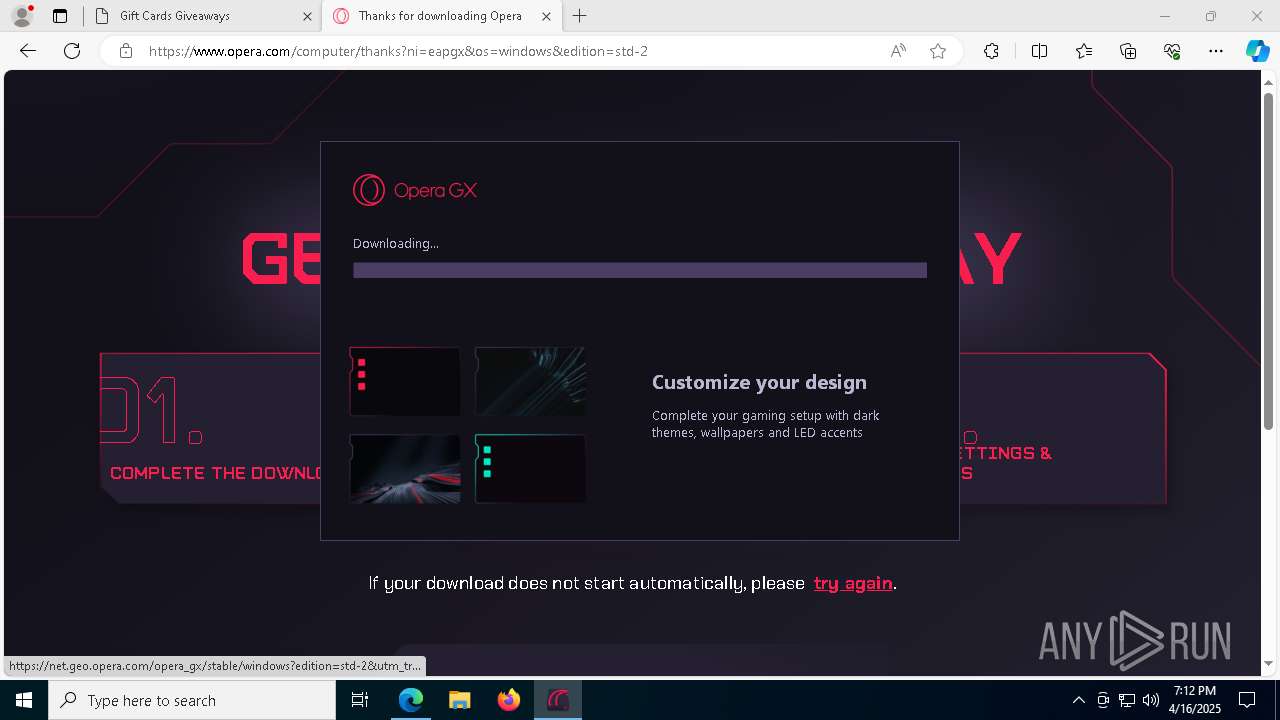1280x720 pixels.
Task: Open the Copilot sidebar icon
Action: (x=1257, y=51)
